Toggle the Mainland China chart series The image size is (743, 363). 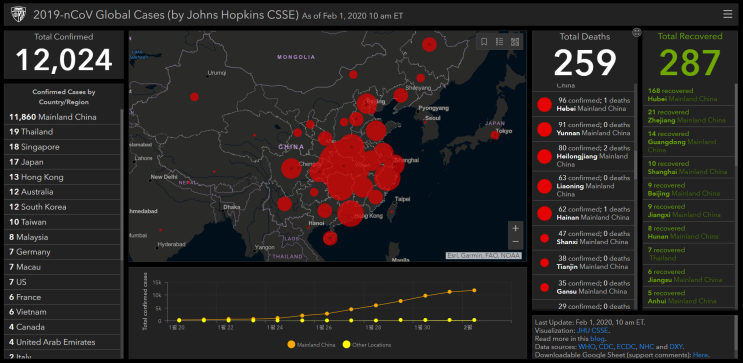click(311, 345)
